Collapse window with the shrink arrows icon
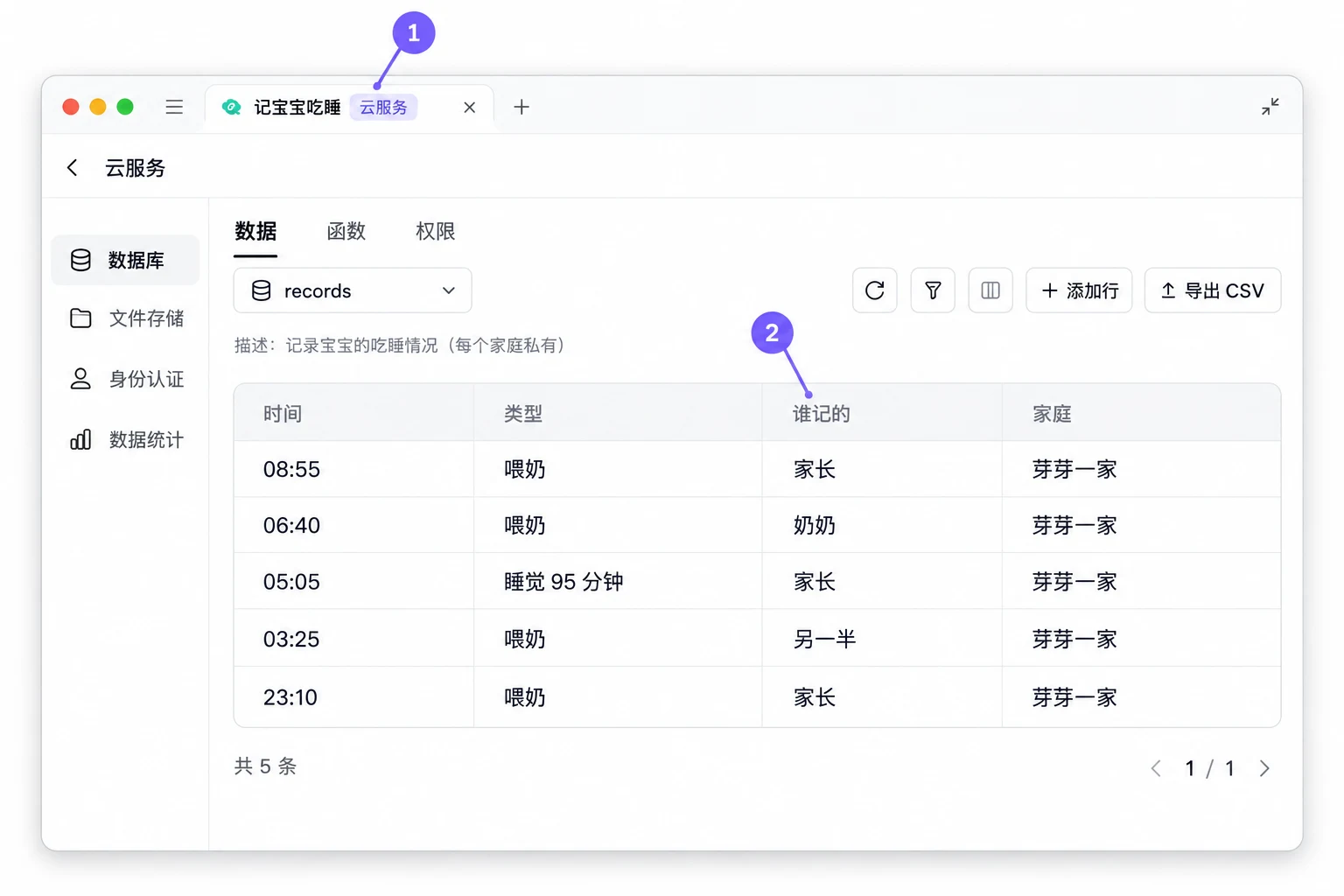Image resolution: width=1344 pixels, height=896 pixels. 1270,107
